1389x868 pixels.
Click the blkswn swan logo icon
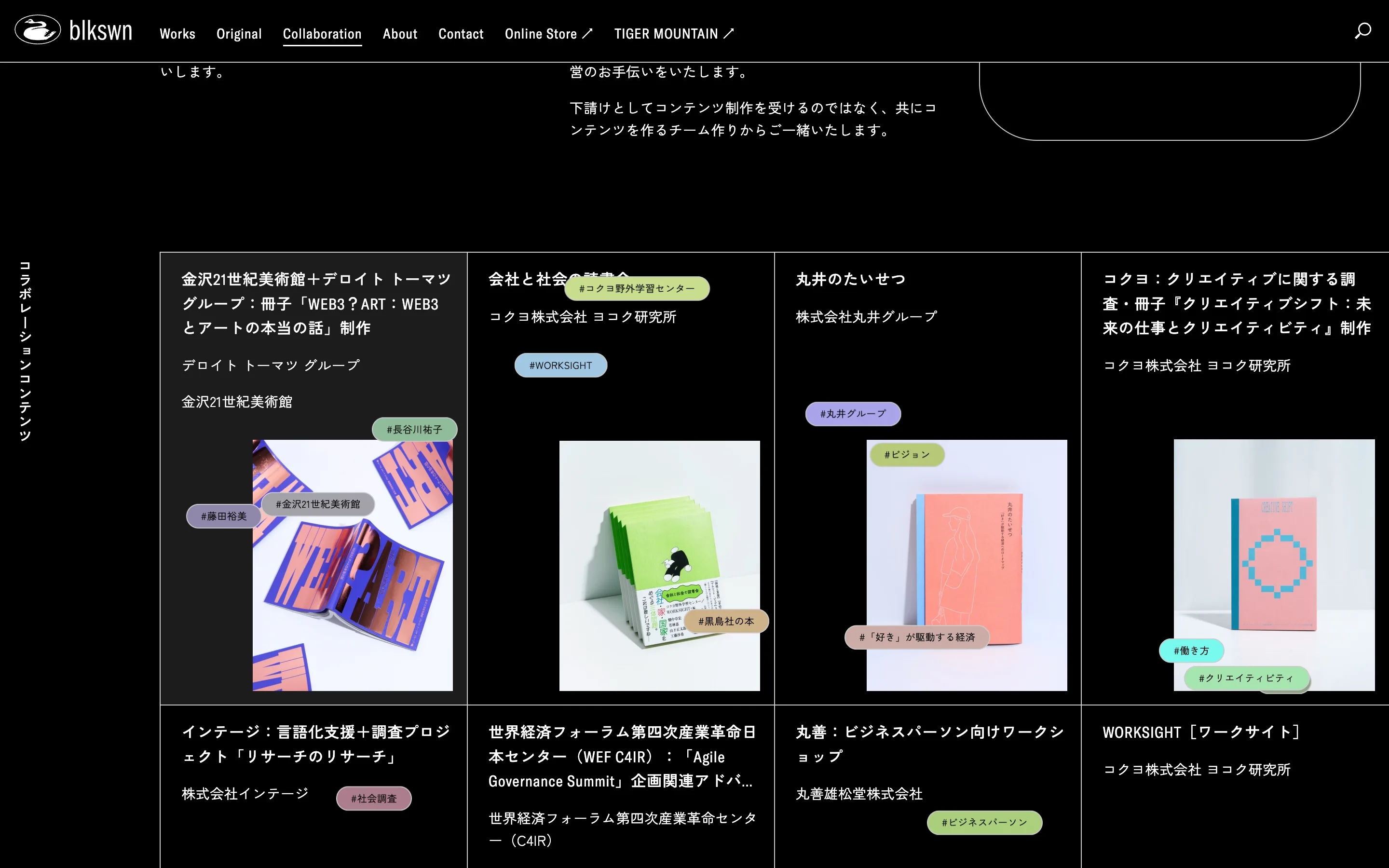click(x=37, y=30)
